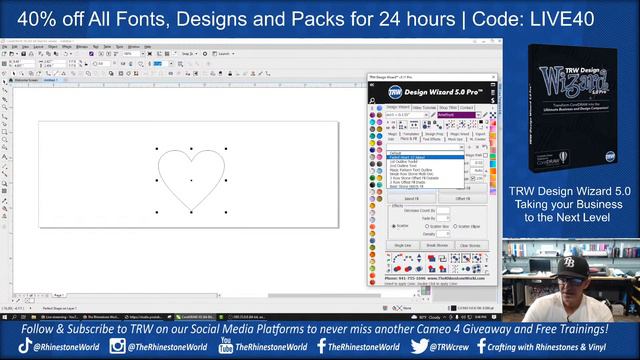Click the dollar sign icon in the Design Wizard
Viewport: 640px width, 360px height.
tap(493, 100)
